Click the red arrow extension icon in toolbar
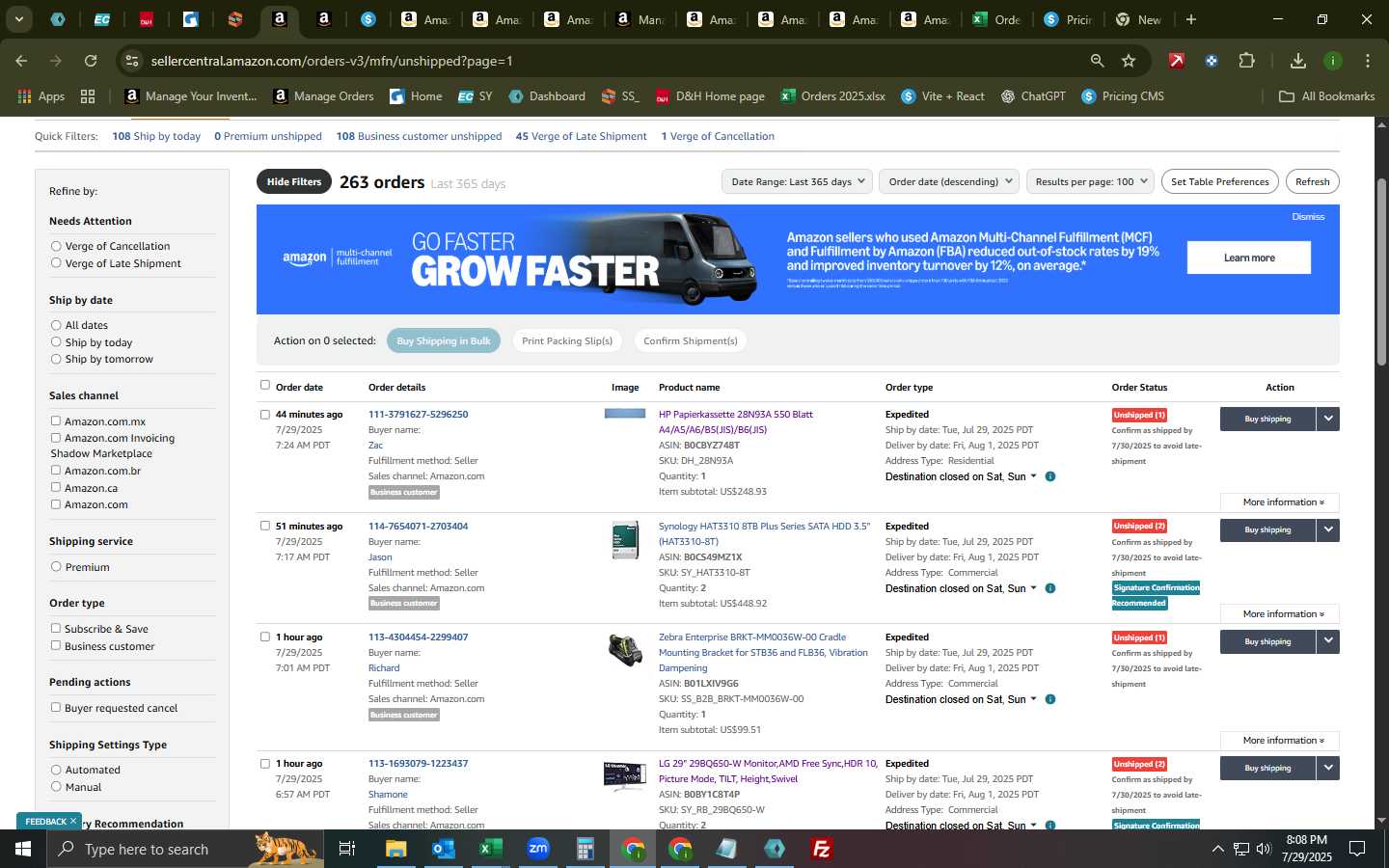Screen dimensions: 1389x868 (1177, 61)
